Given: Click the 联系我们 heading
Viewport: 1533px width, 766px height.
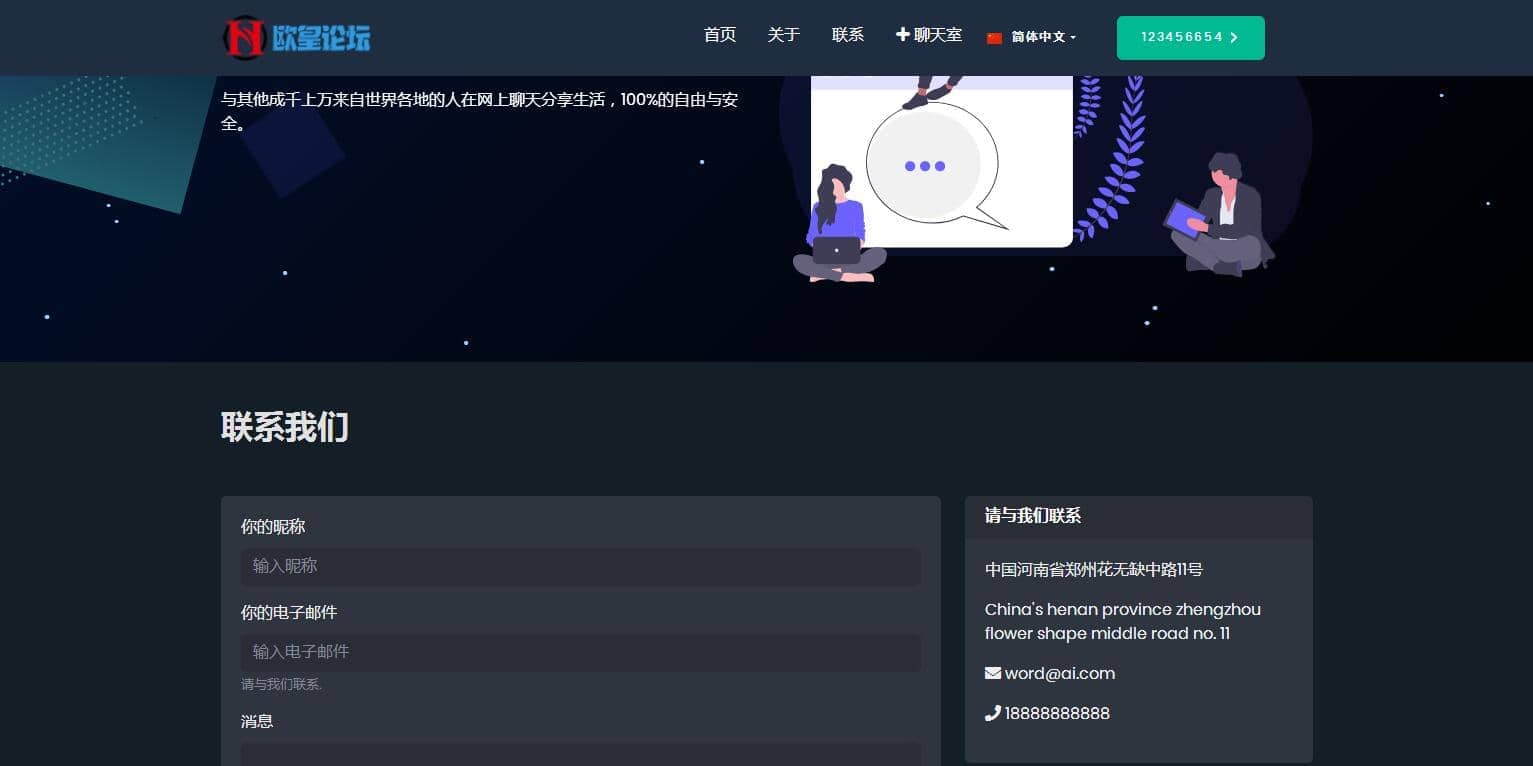Looking at the screenshot, I should (285, 427).
